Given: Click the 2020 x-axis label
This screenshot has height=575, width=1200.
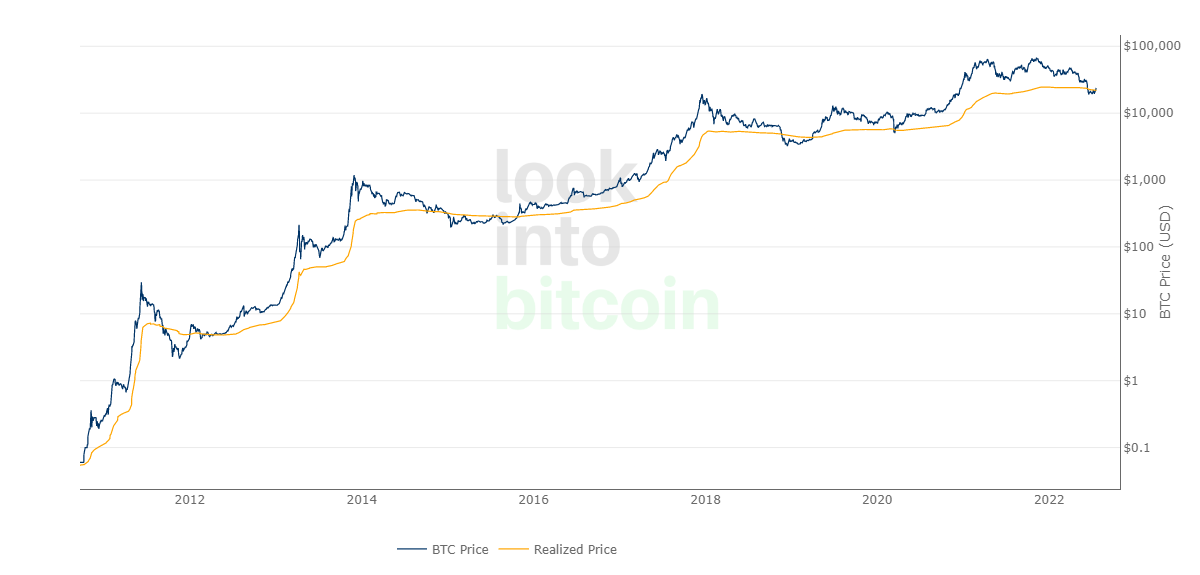Looking at the screenshot, I should click(x=877, y=500).
